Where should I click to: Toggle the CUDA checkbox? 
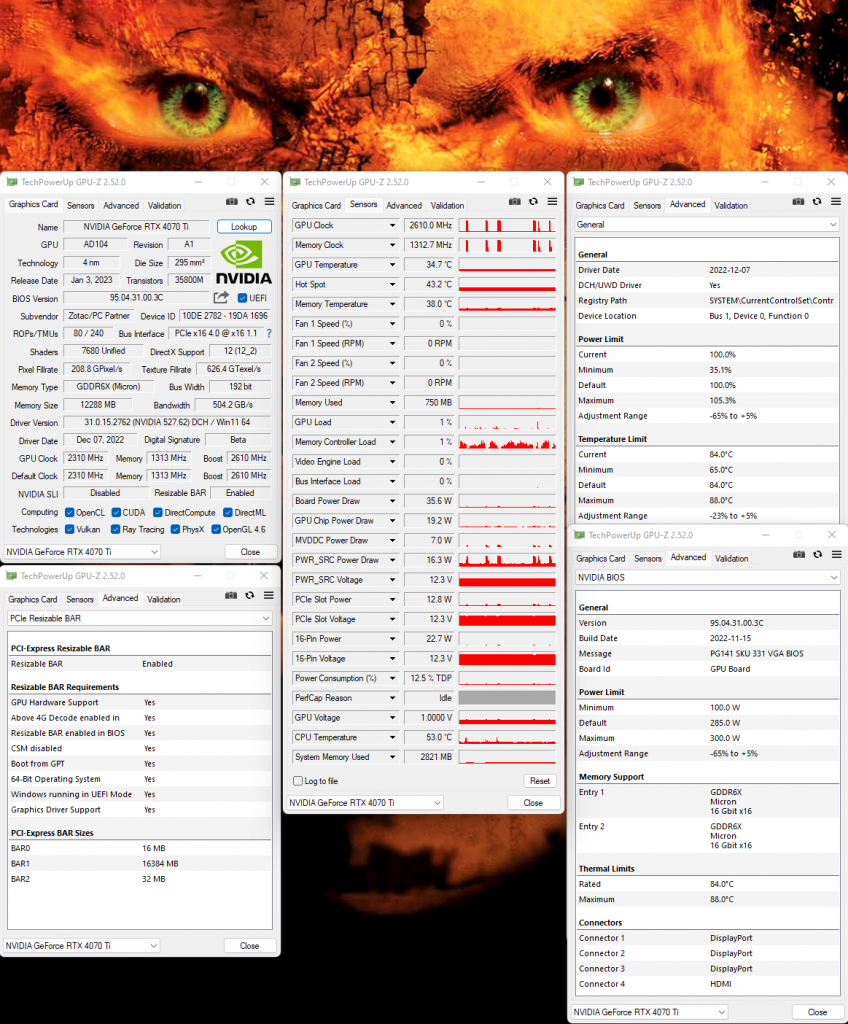point(116,513)
